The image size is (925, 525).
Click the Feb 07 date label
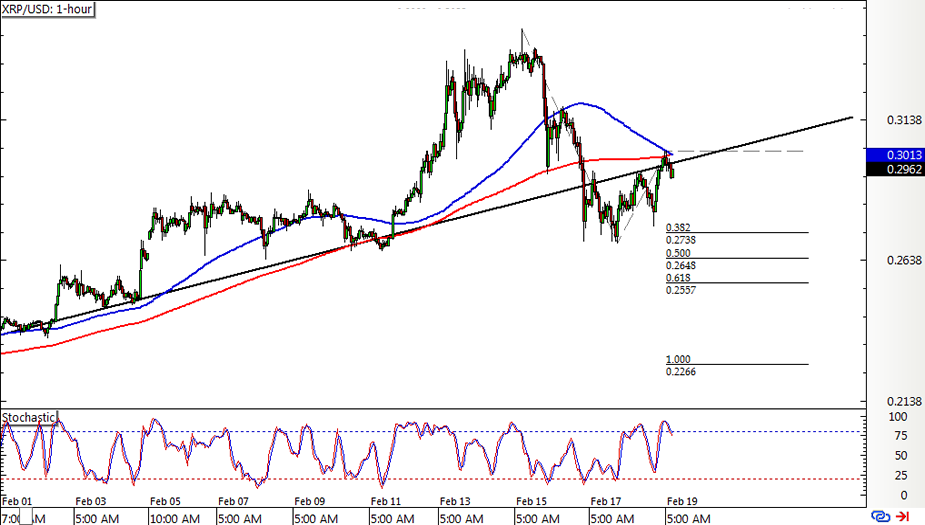click(x=234, y=501)
